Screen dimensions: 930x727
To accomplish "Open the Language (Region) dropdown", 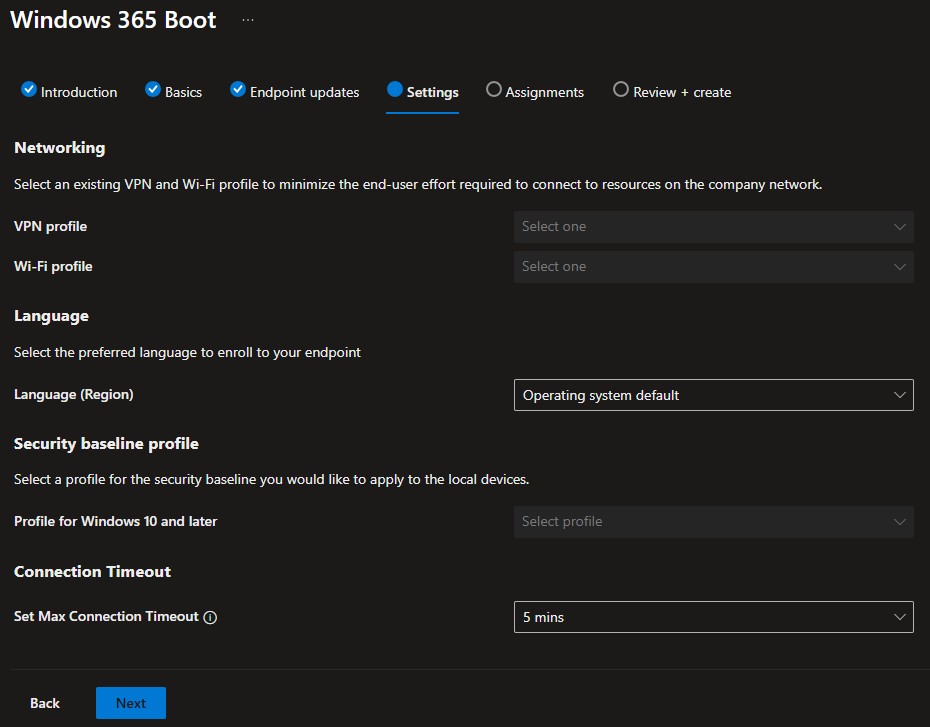I will pos(713,395).
